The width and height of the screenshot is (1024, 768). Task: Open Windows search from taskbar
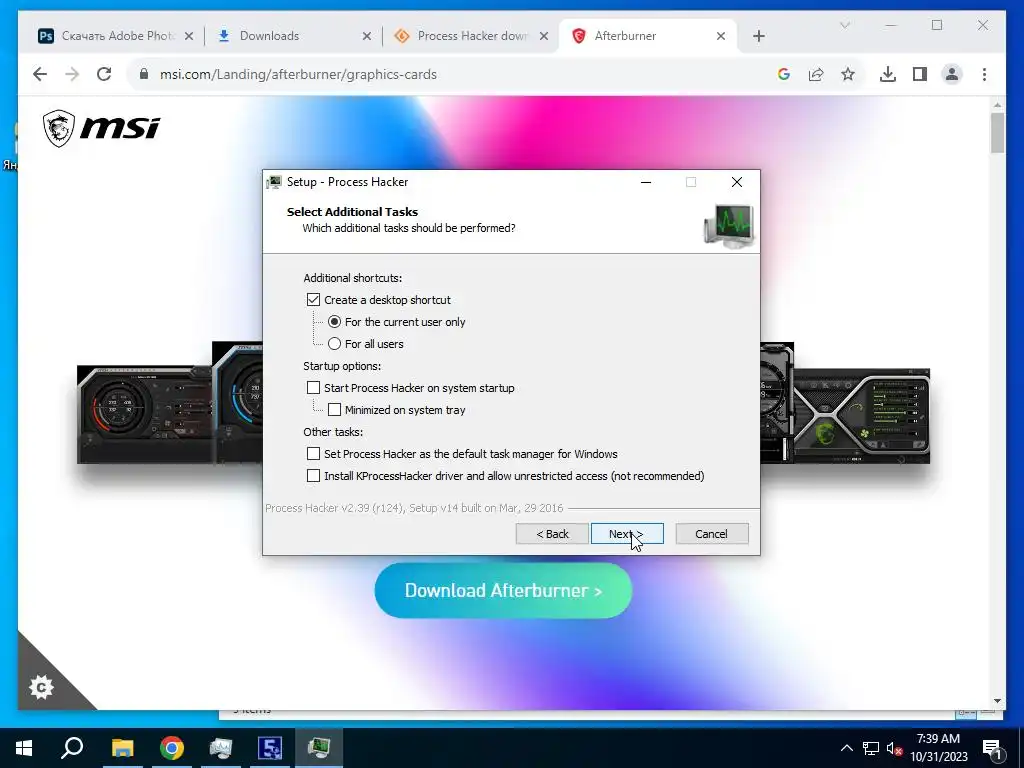(72, 748)
